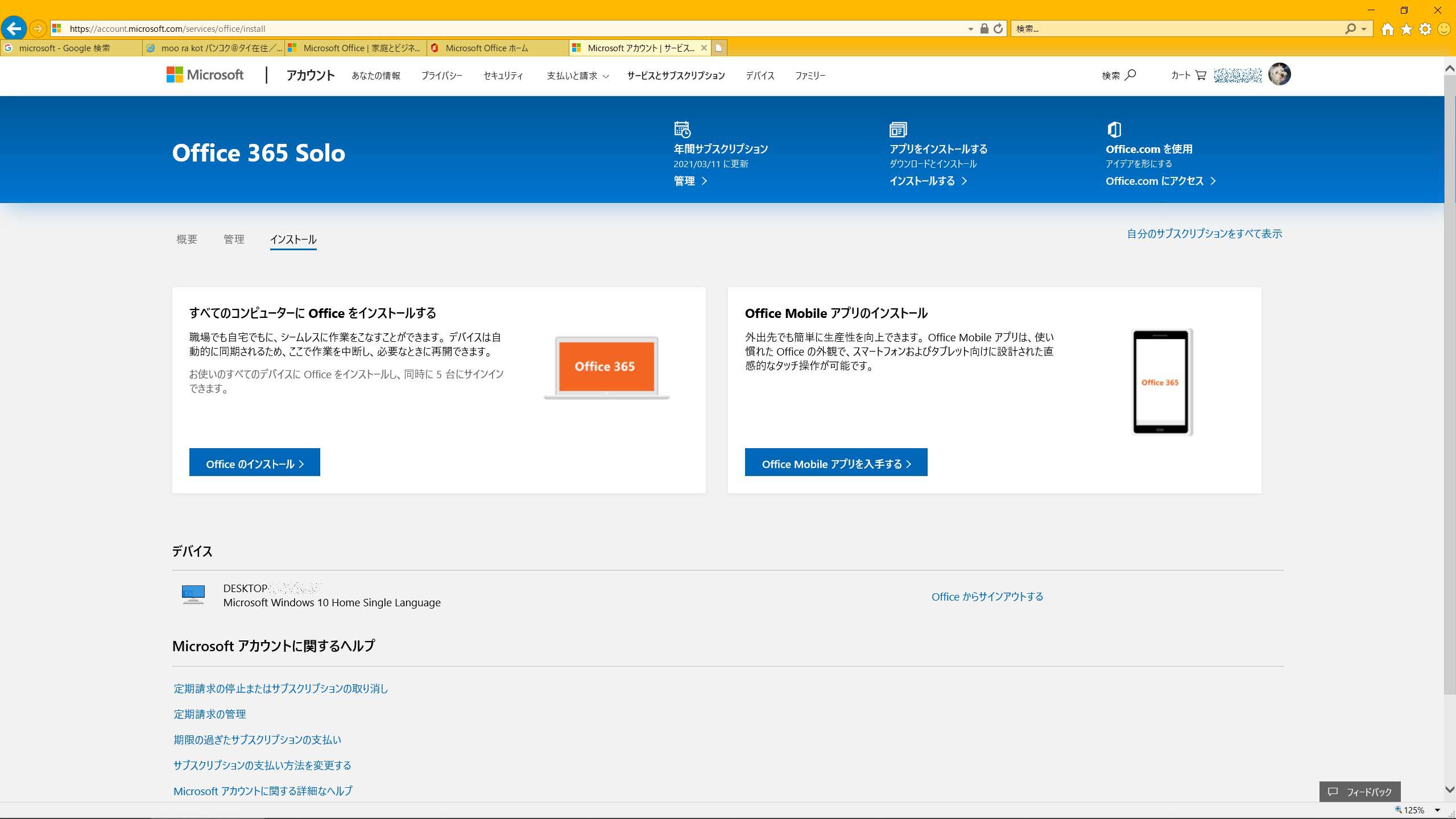Click the browser back arrow button
The height and width of the screenshot is (819, 1456).
click(x=14, y=28)
